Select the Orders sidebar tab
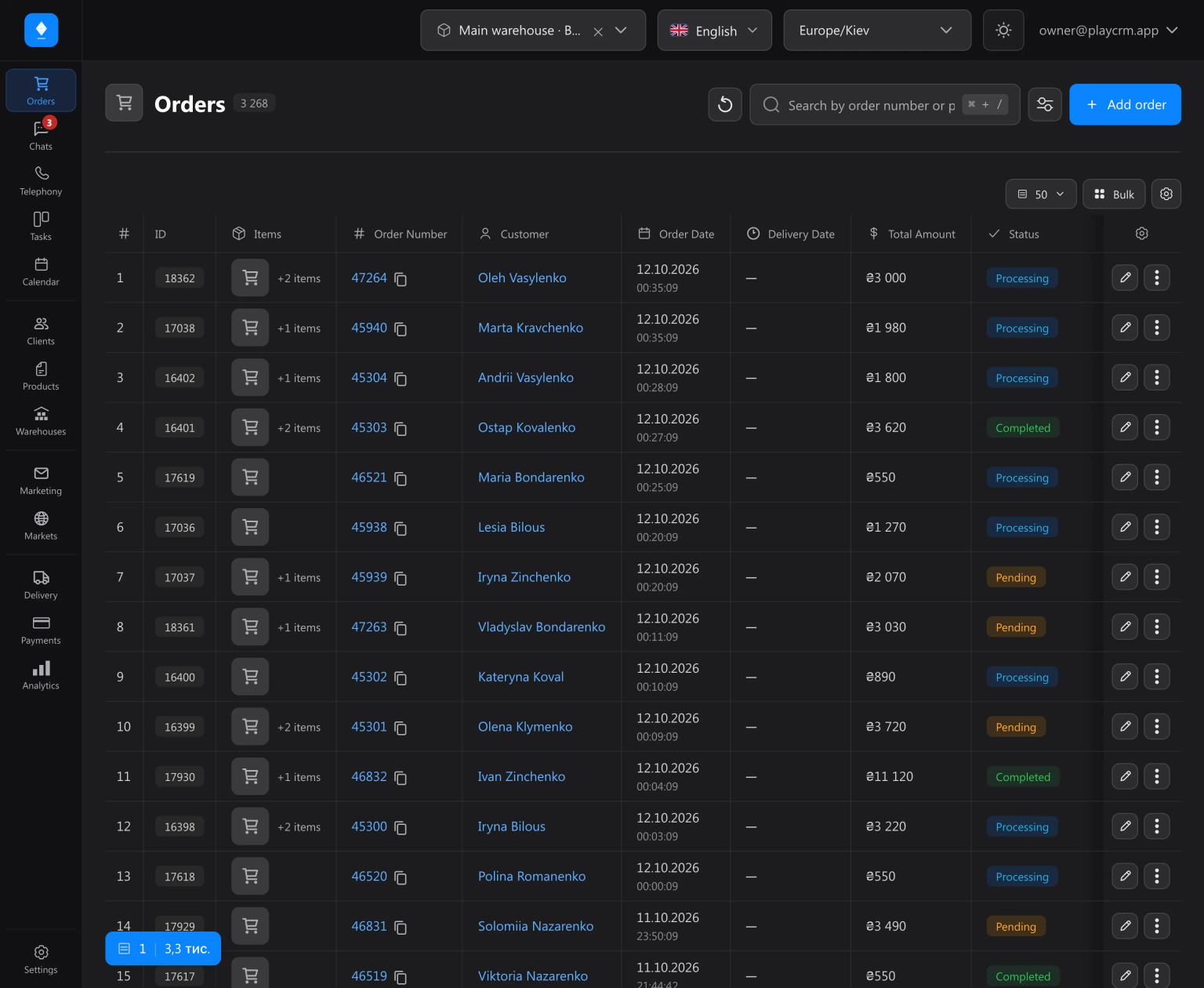The height and width of the screenshot is (988, 1204). (41, 90)
